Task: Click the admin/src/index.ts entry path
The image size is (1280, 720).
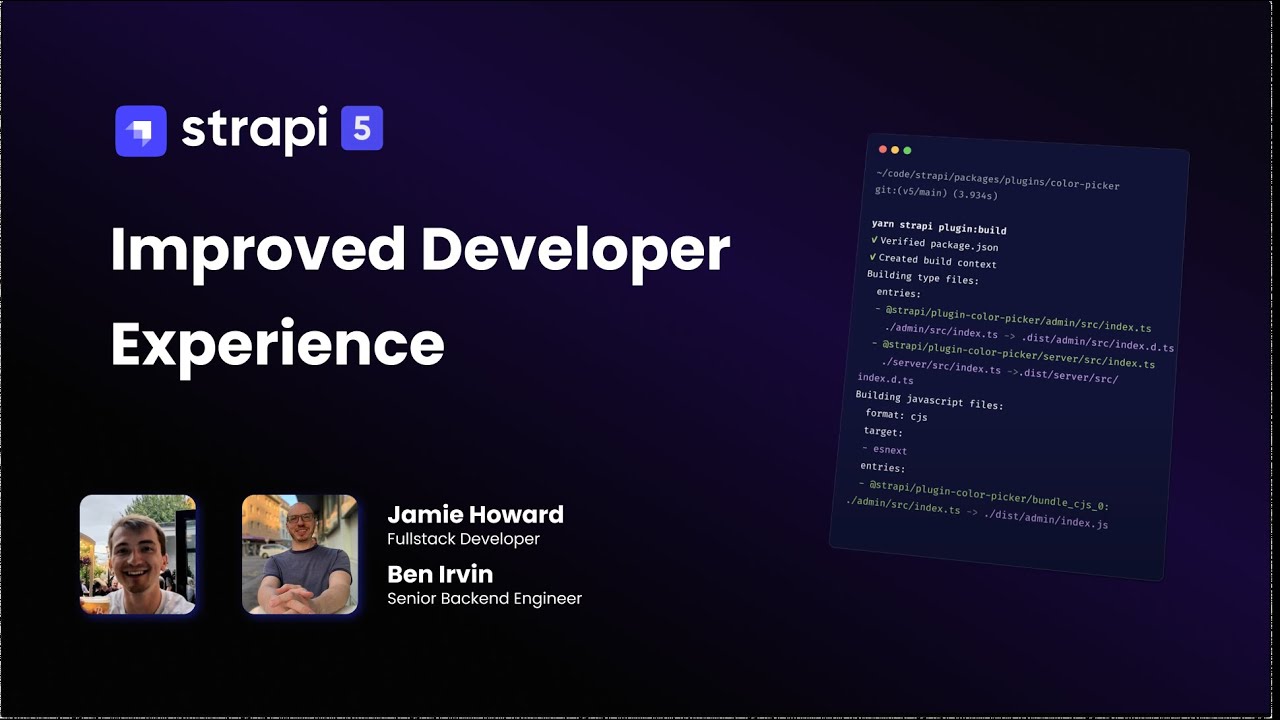Action: click(x=1013, y=319)
